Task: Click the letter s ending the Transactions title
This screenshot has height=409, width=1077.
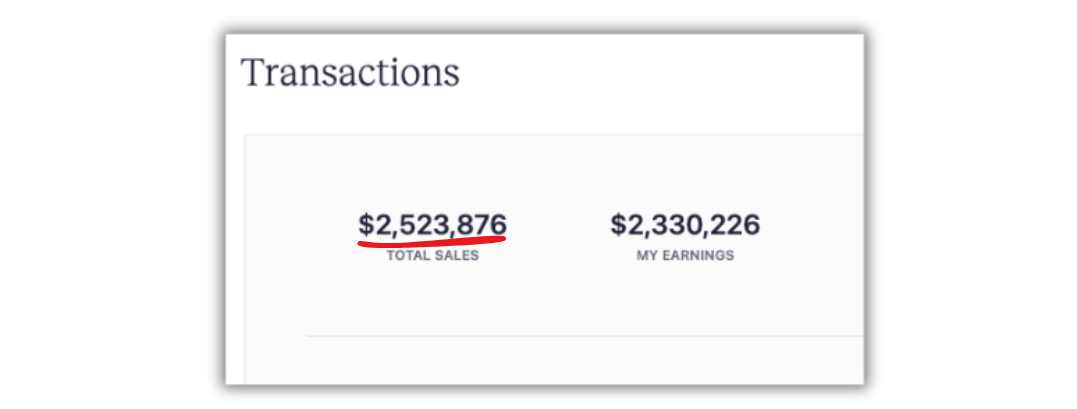Action: pos(452,77)
